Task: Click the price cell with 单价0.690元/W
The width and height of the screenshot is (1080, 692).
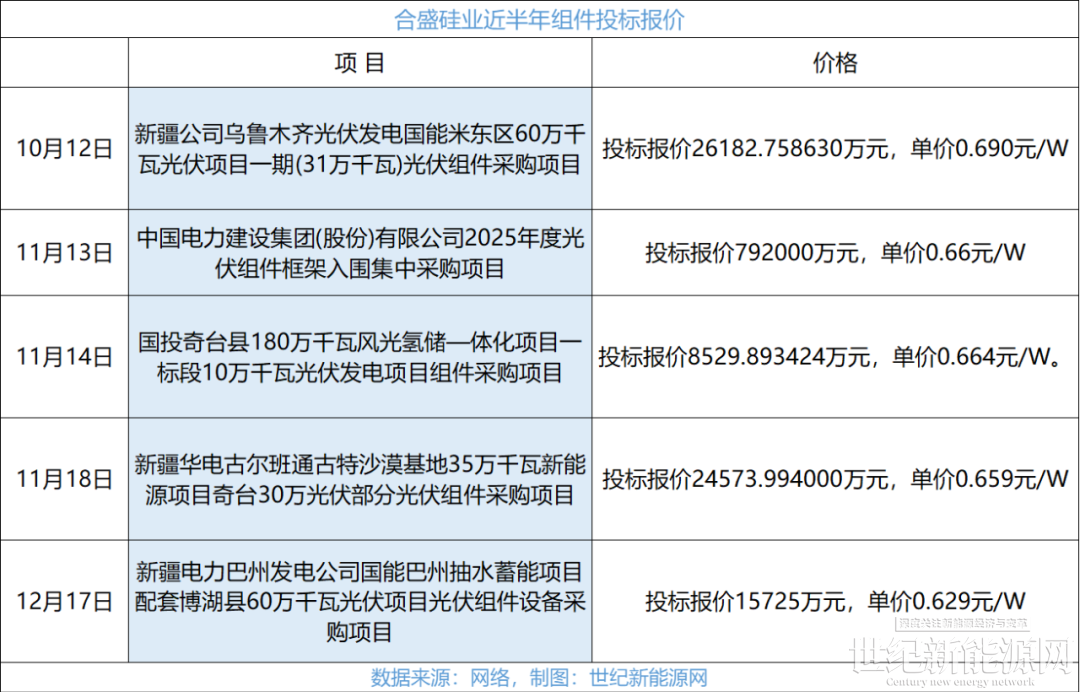Action: [835, 149]
